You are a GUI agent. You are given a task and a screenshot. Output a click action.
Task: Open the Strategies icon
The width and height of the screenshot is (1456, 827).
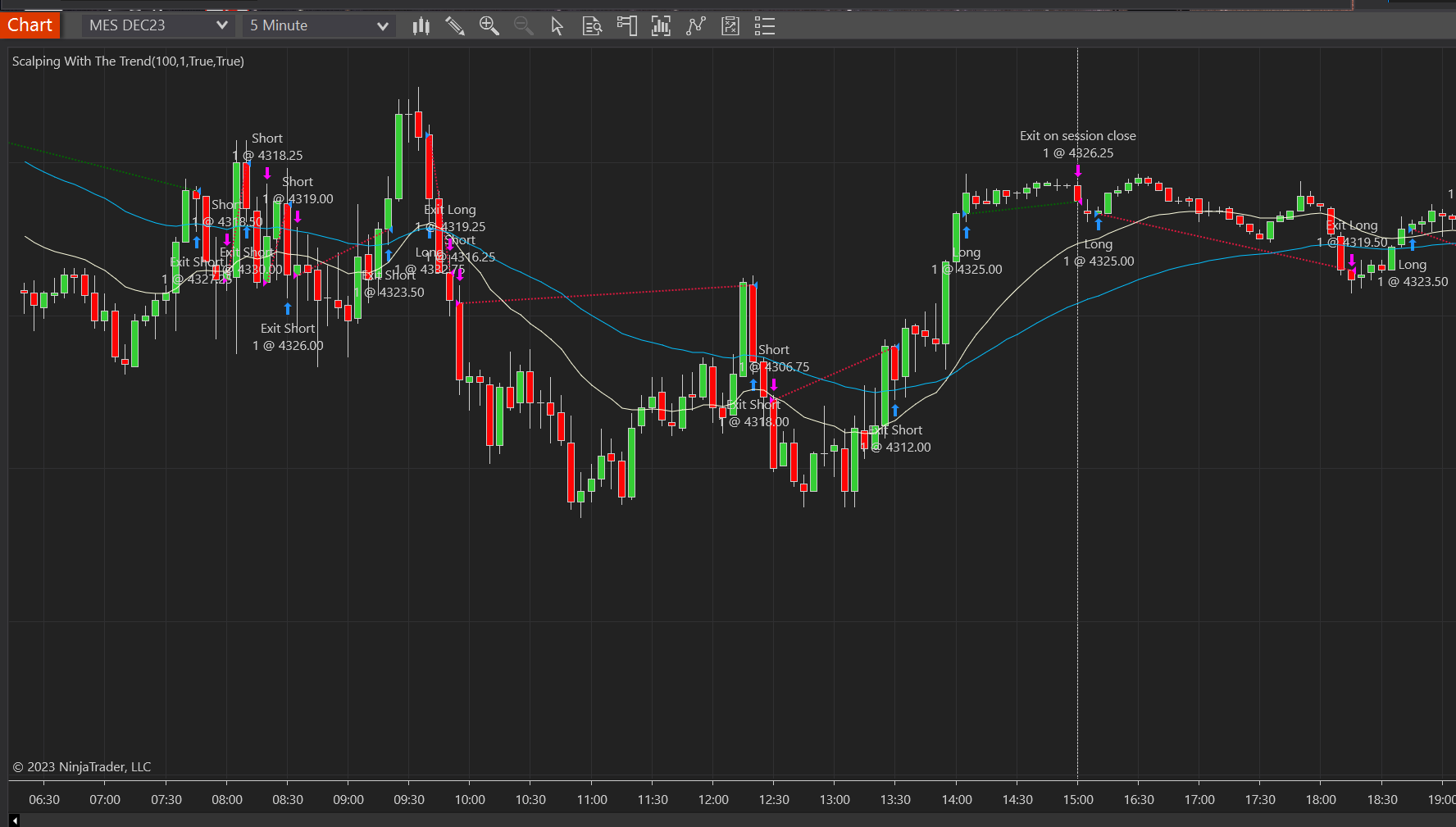(730, 26)
